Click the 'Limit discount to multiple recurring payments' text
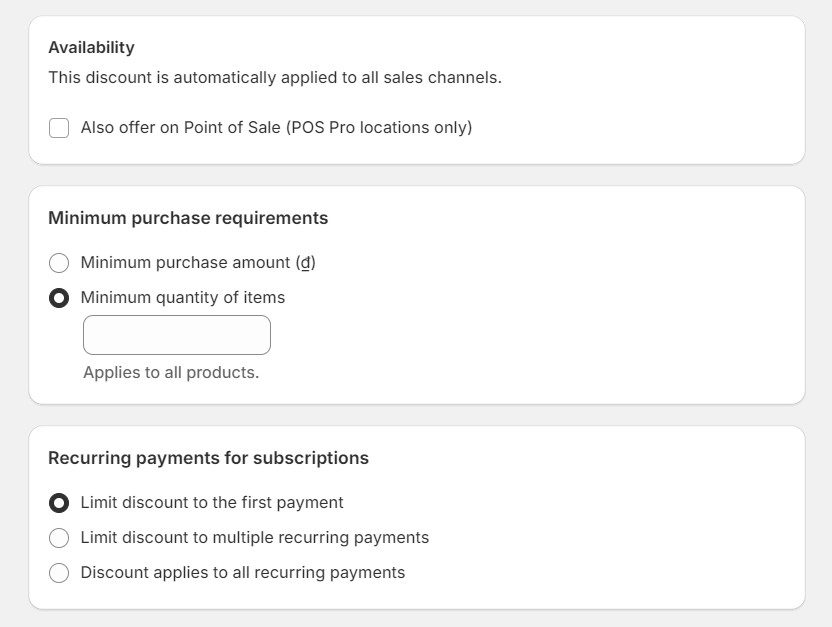 254,538
